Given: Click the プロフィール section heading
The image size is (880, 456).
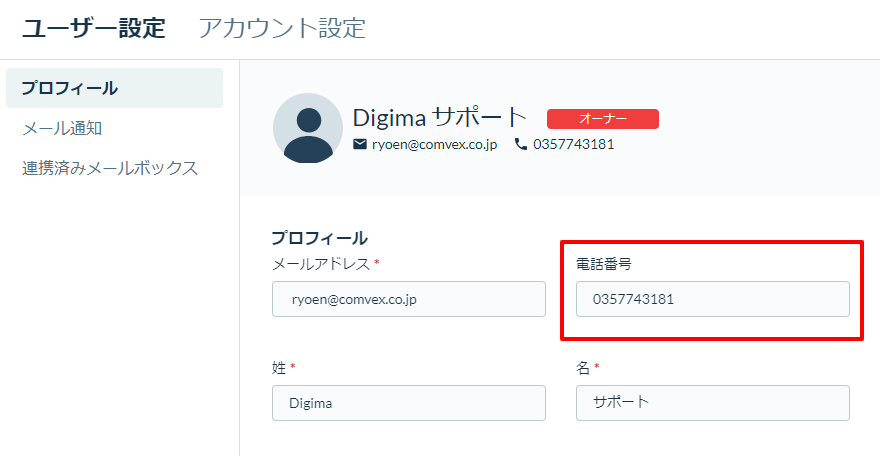Looking at the screenshot, I should (320, 238).
